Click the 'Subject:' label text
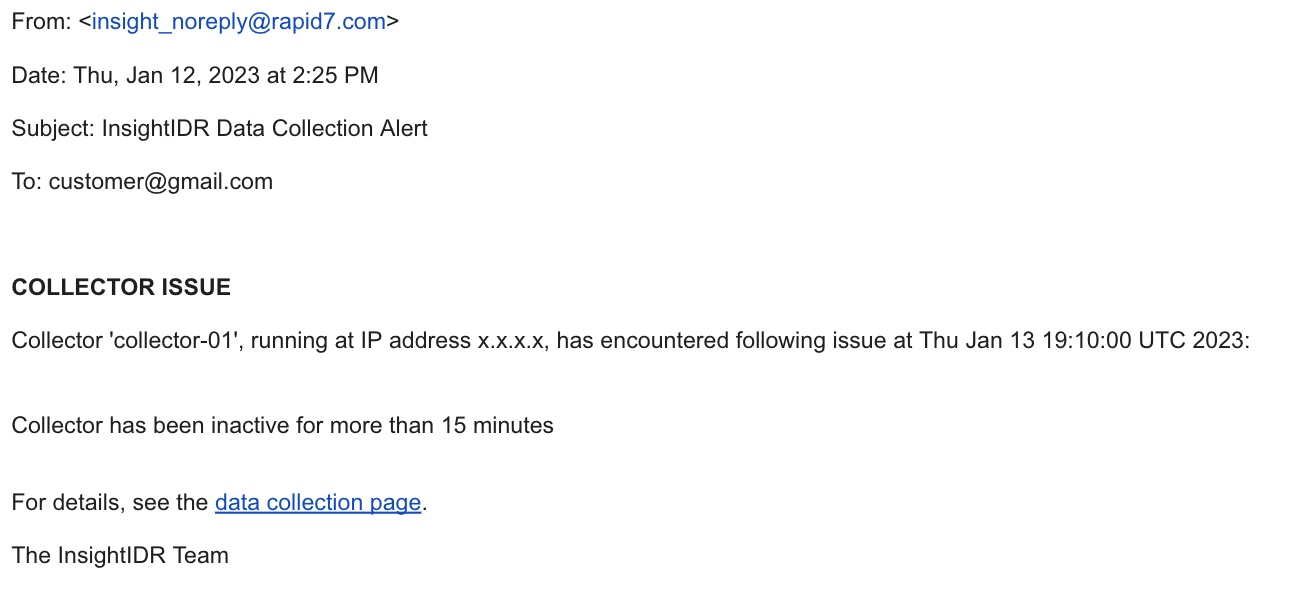 pyautogui.click(x=53, y=128)
